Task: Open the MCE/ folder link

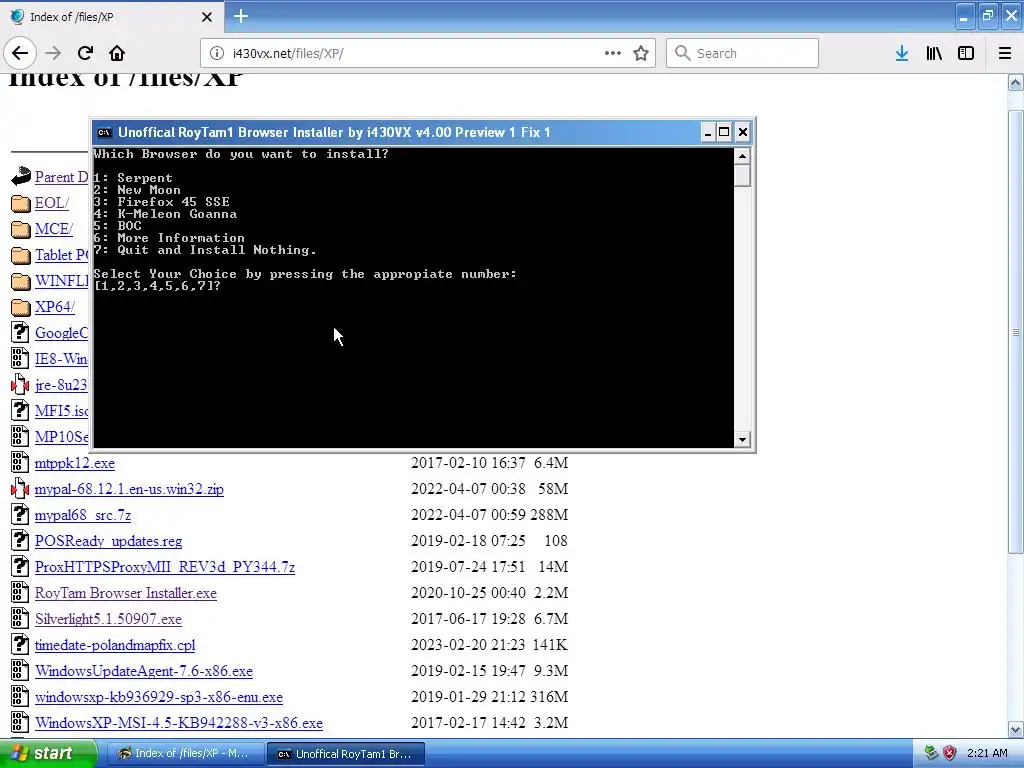Action: 54,229
